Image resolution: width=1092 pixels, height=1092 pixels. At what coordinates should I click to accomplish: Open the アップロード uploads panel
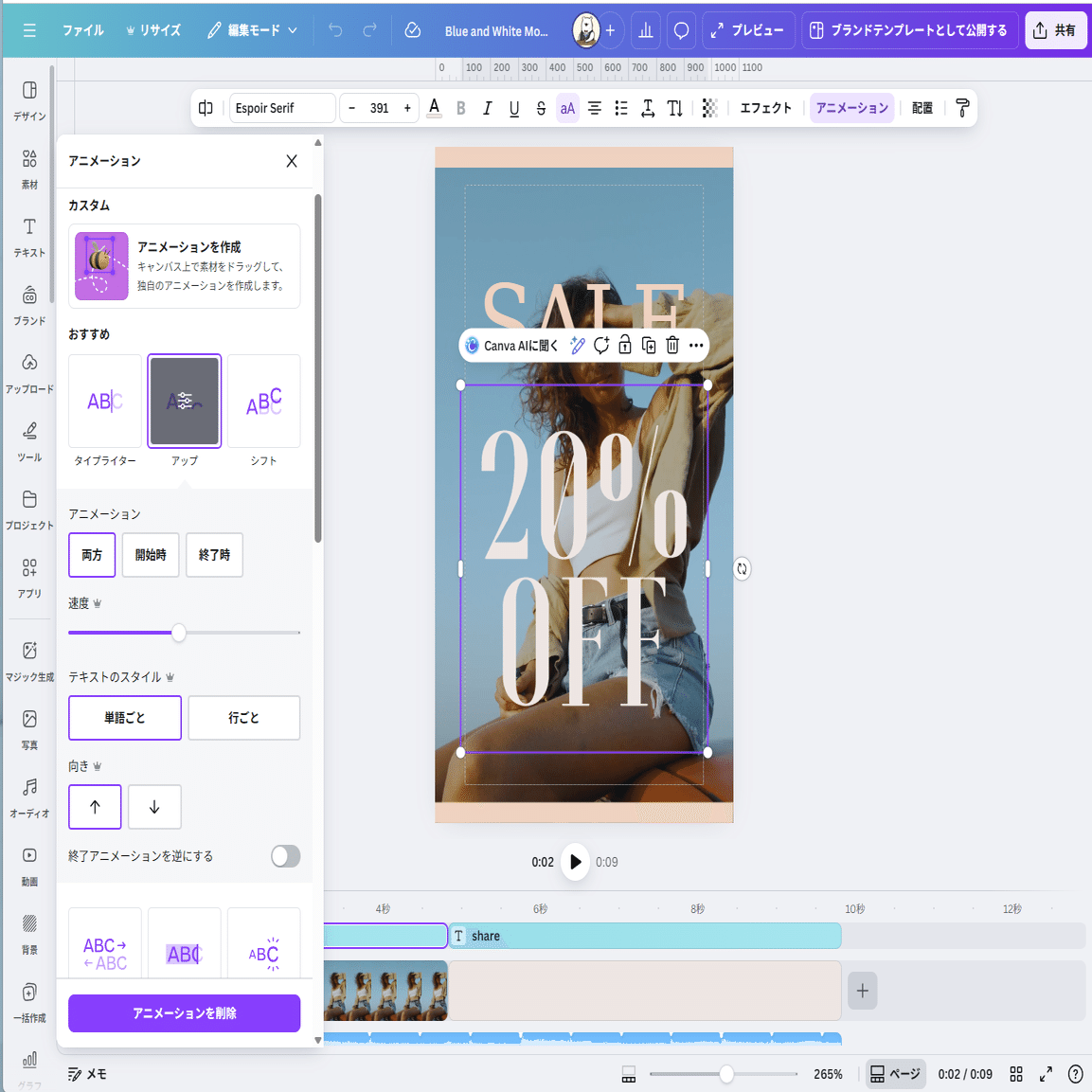[29, 373]
